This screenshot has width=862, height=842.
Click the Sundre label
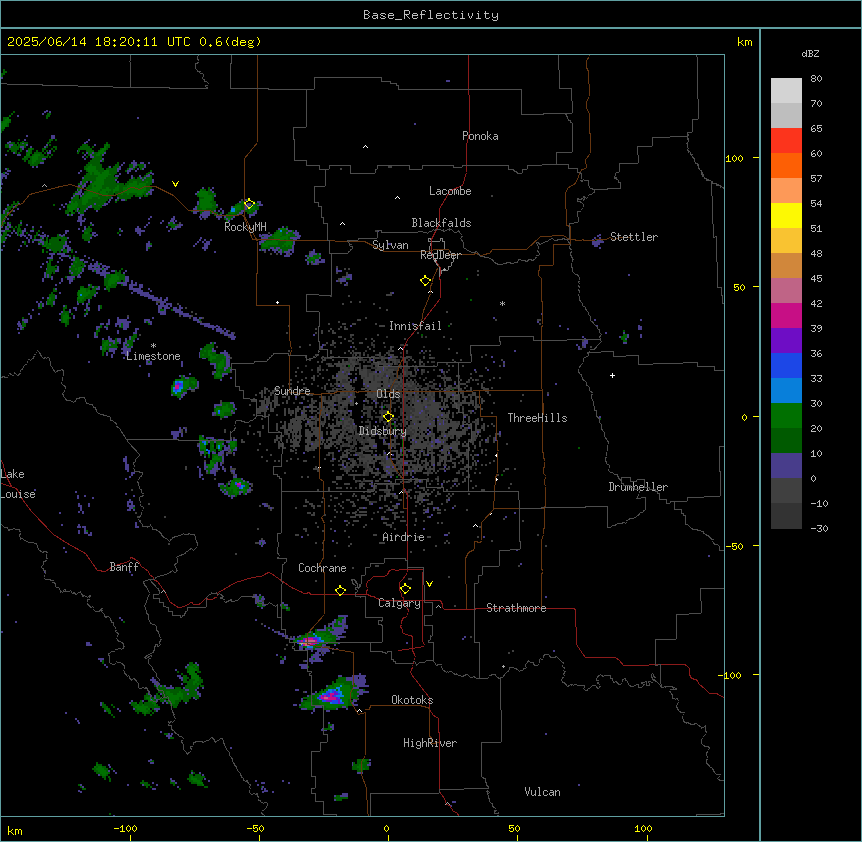tap(292, 391)
